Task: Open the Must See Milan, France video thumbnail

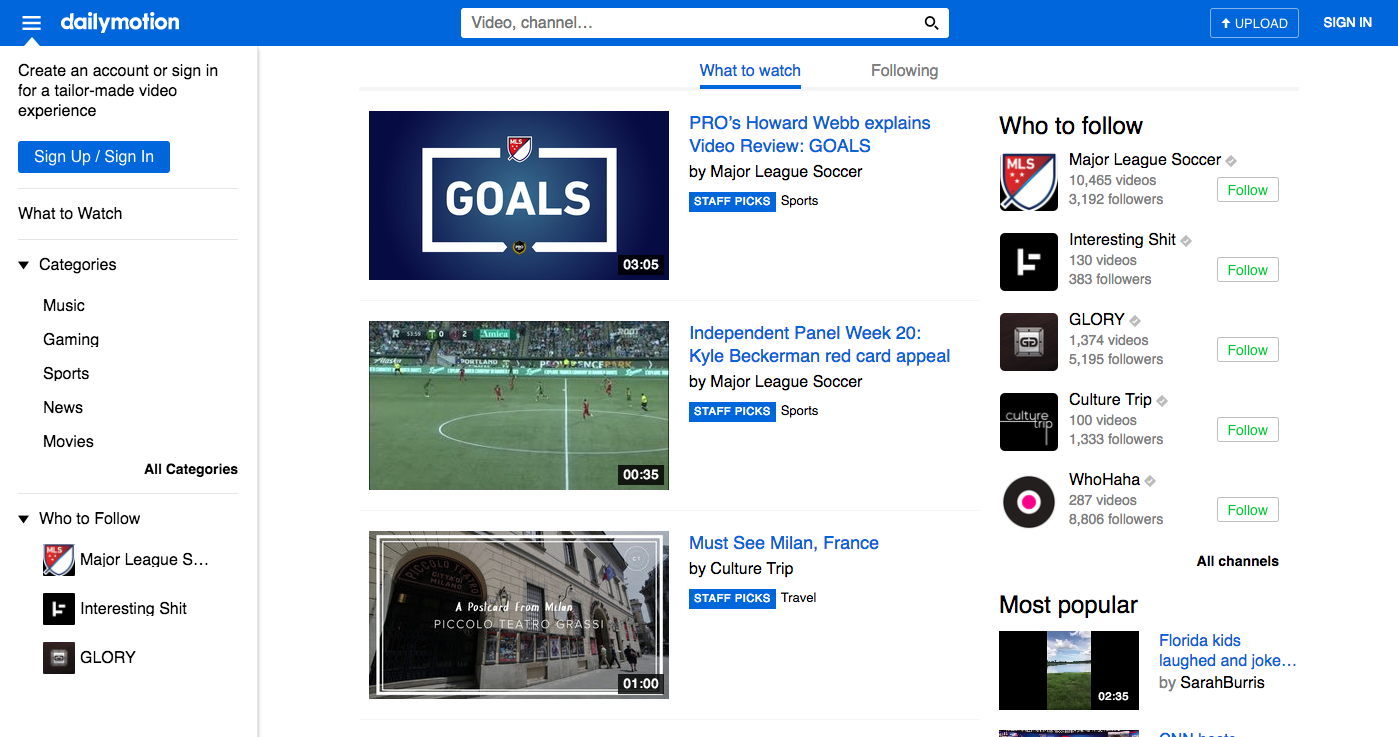Action: click(518, 614)
